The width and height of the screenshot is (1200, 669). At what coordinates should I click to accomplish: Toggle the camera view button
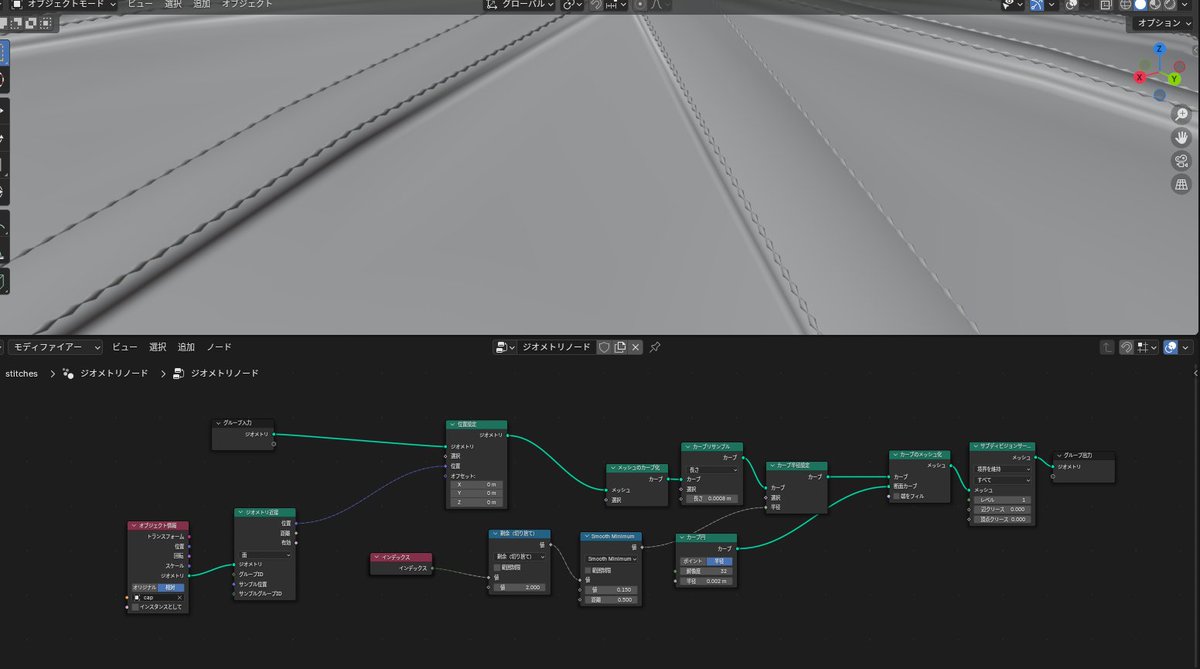pyautogui.click(x=1181, y=161)
